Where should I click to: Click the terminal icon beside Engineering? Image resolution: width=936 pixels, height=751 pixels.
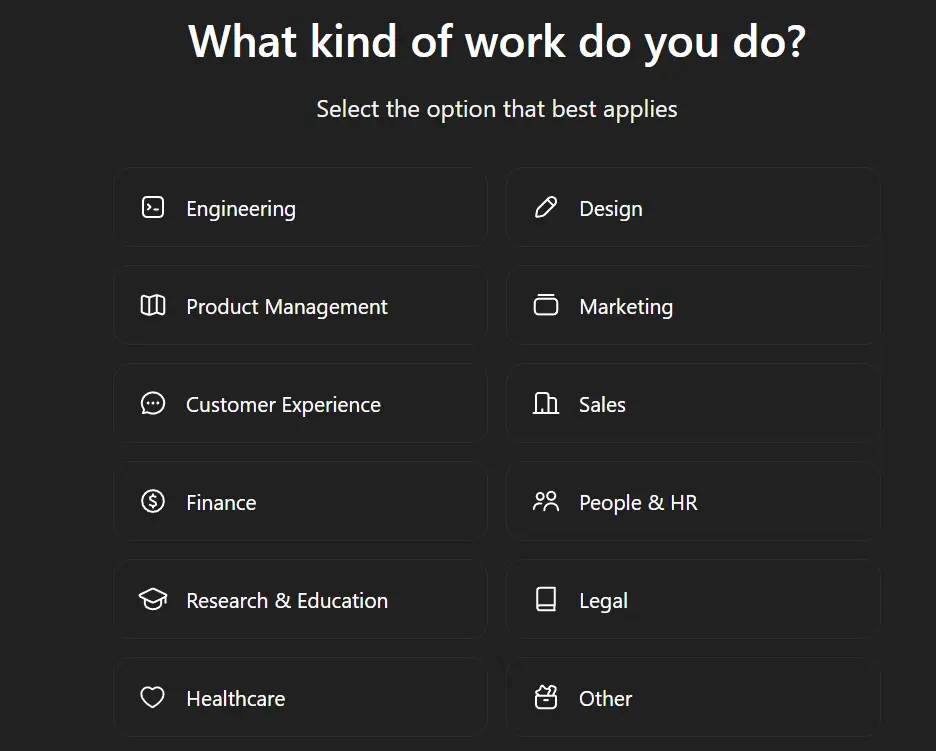(153, 208)
